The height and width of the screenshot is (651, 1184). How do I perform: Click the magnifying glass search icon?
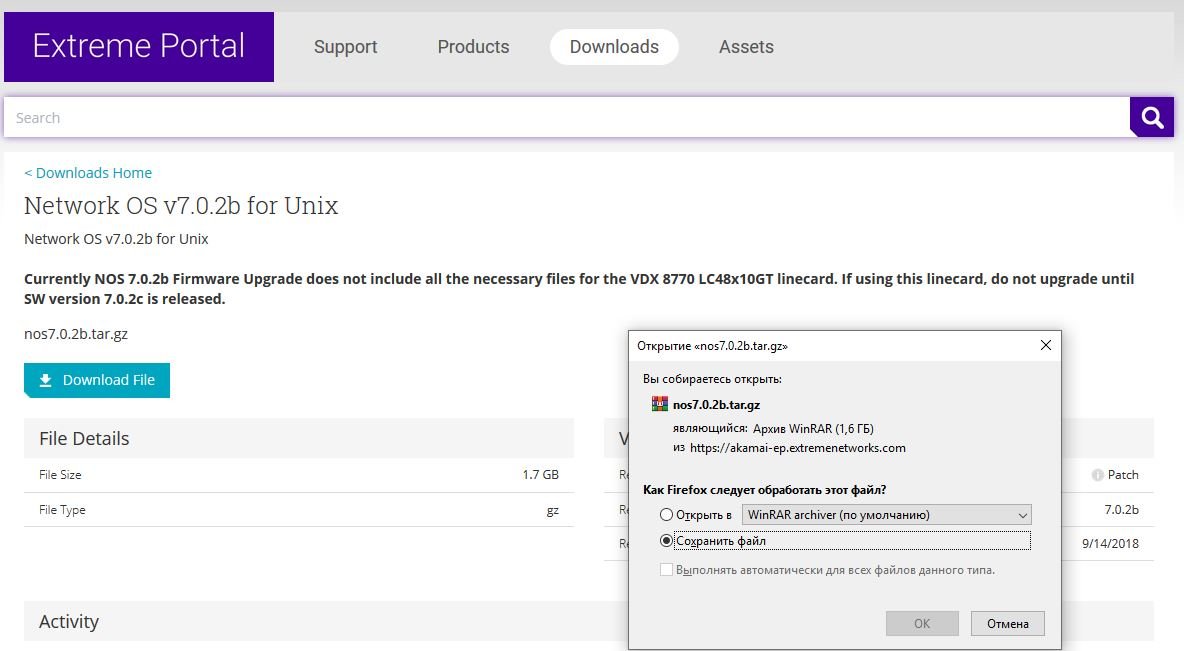pos(1151,118)
